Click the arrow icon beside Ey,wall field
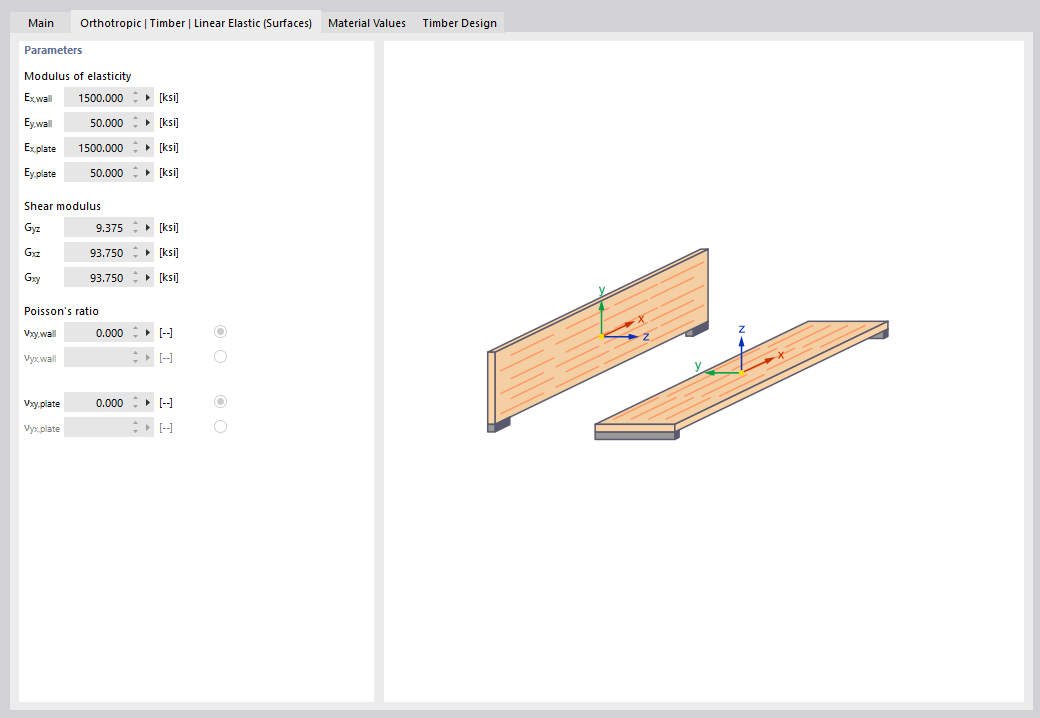The image size is (1040, 718). [x=147, y=122]
